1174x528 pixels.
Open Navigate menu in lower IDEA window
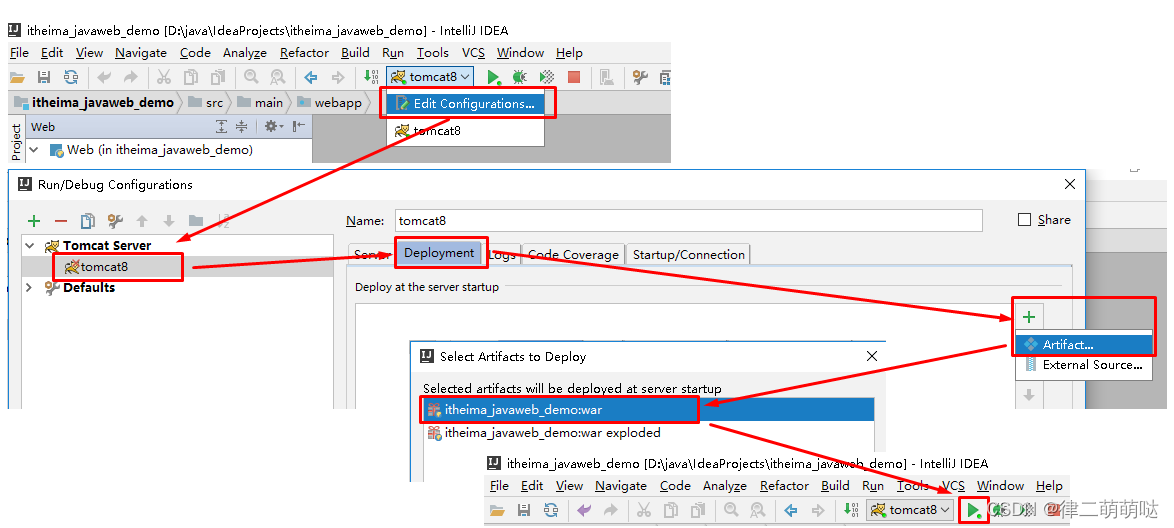[621, 485]
